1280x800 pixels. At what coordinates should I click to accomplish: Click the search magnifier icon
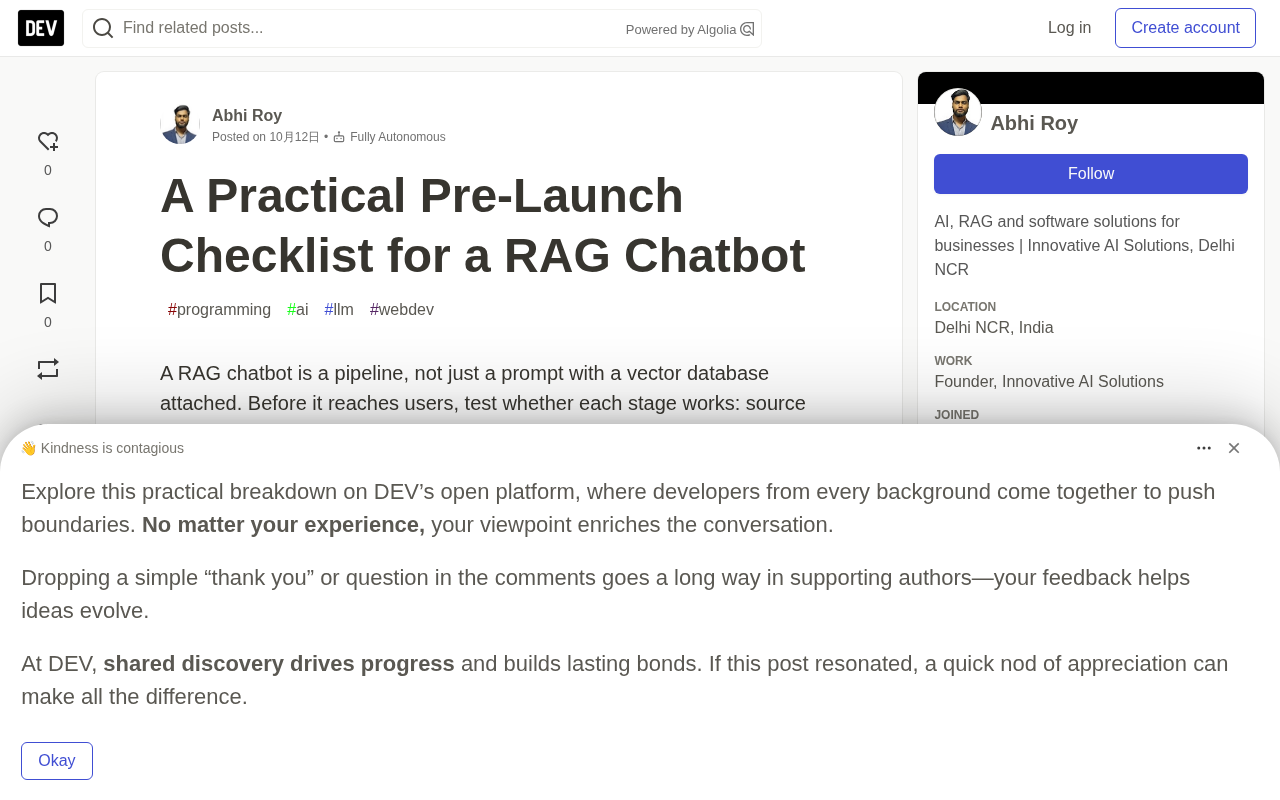[102, 28]
